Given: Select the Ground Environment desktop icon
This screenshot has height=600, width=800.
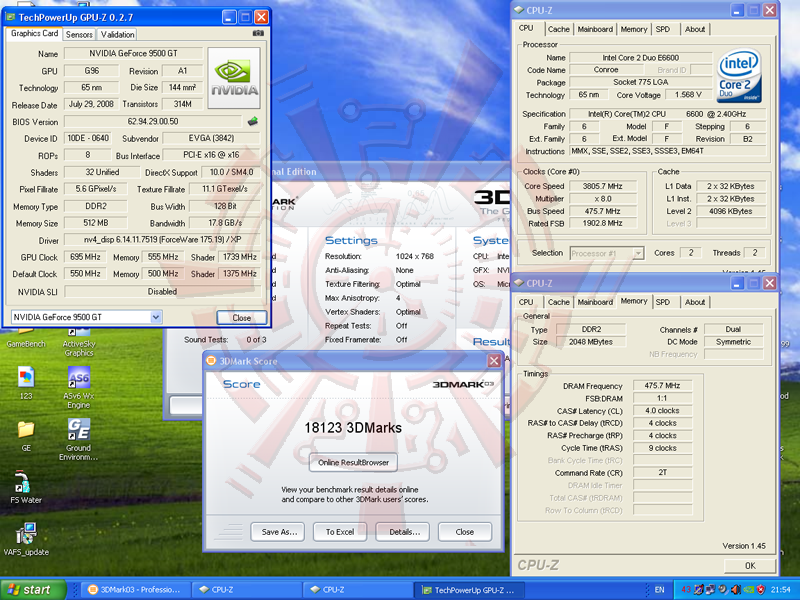Looking at the screenshot, I should tap(79, 439).
